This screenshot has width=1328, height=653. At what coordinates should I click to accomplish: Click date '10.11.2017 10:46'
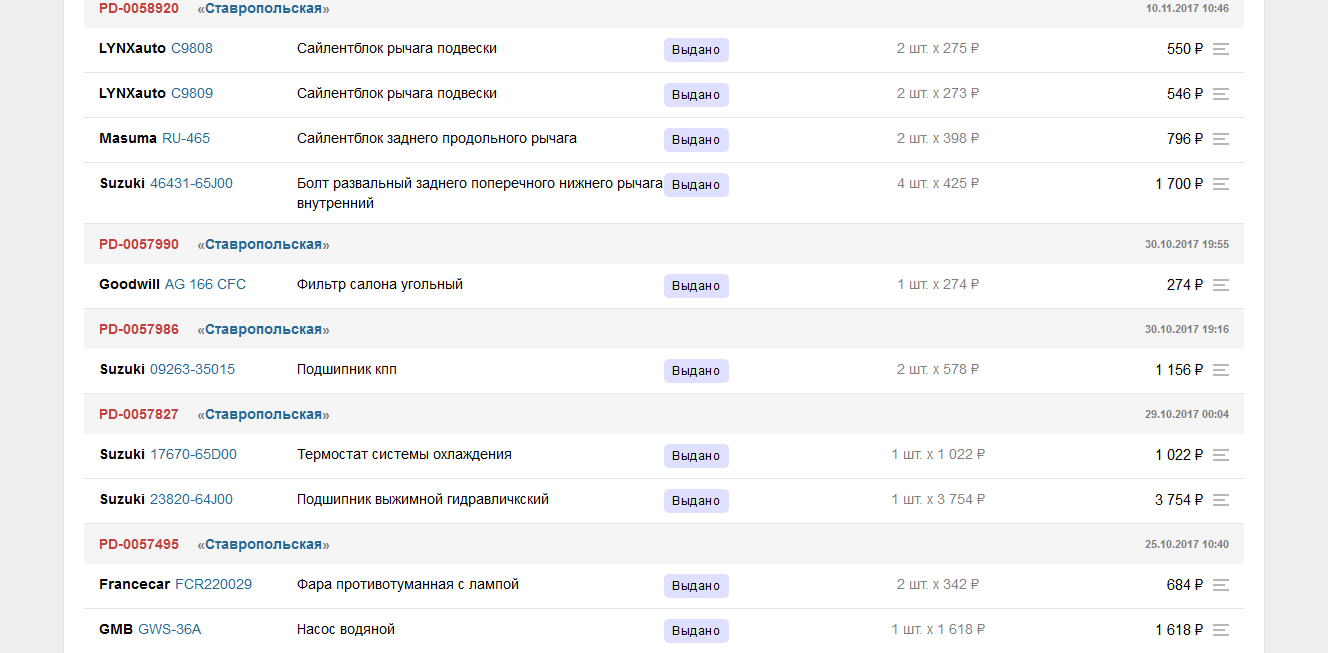point(1187,8)
